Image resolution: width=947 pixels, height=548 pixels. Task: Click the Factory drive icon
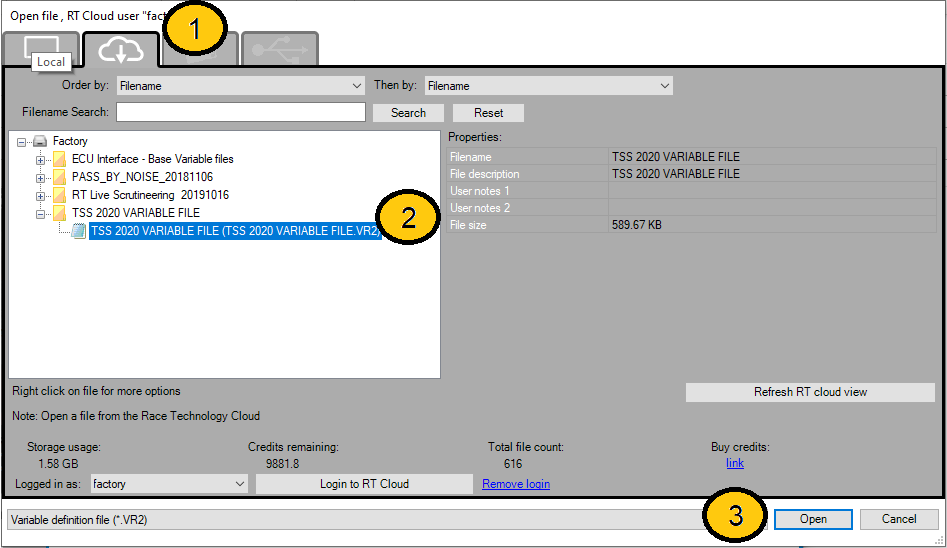point(40,141)
